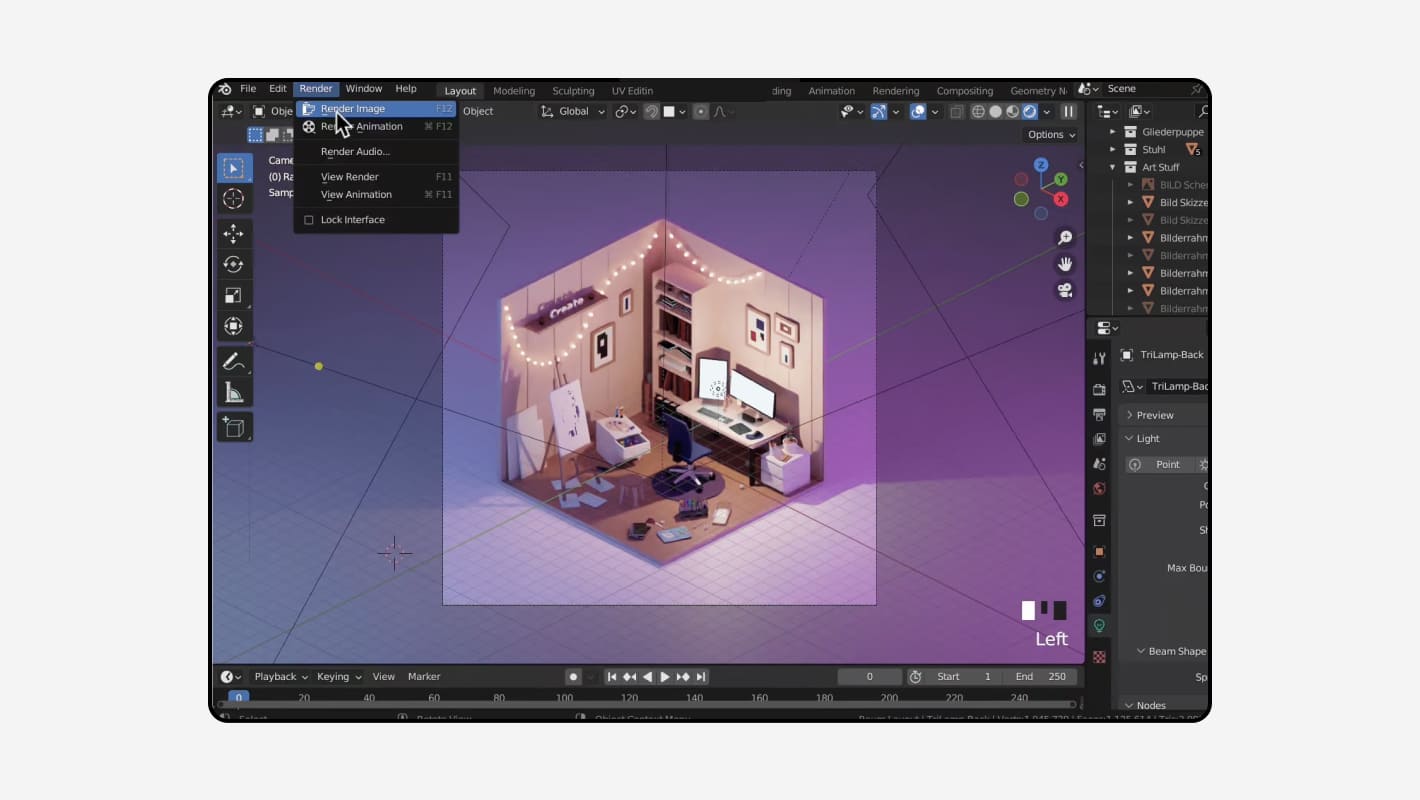
Task: Switch to the Modeling workspace tab
Action: tap(514, 91)
